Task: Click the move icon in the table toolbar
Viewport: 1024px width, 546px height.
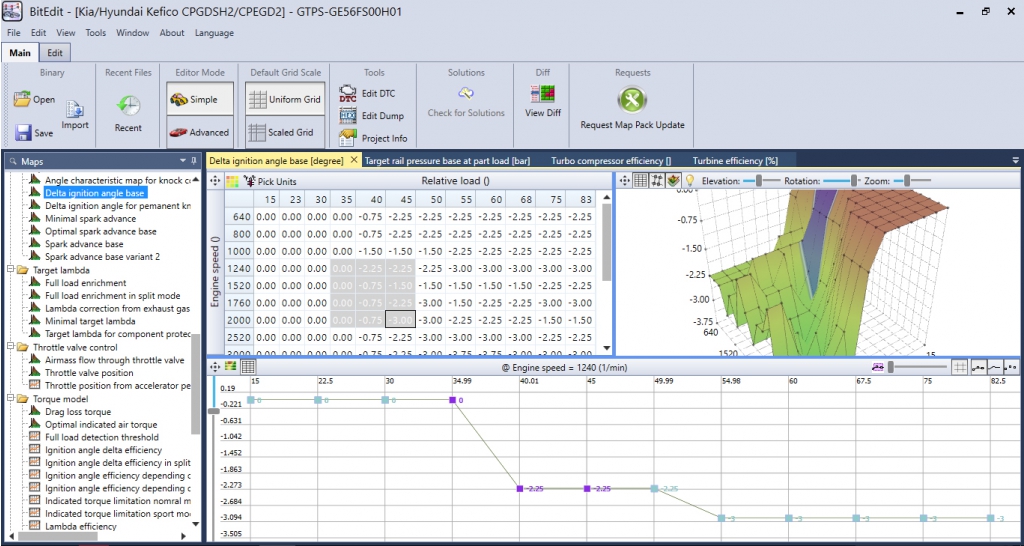Action: [x=216, y=181]
